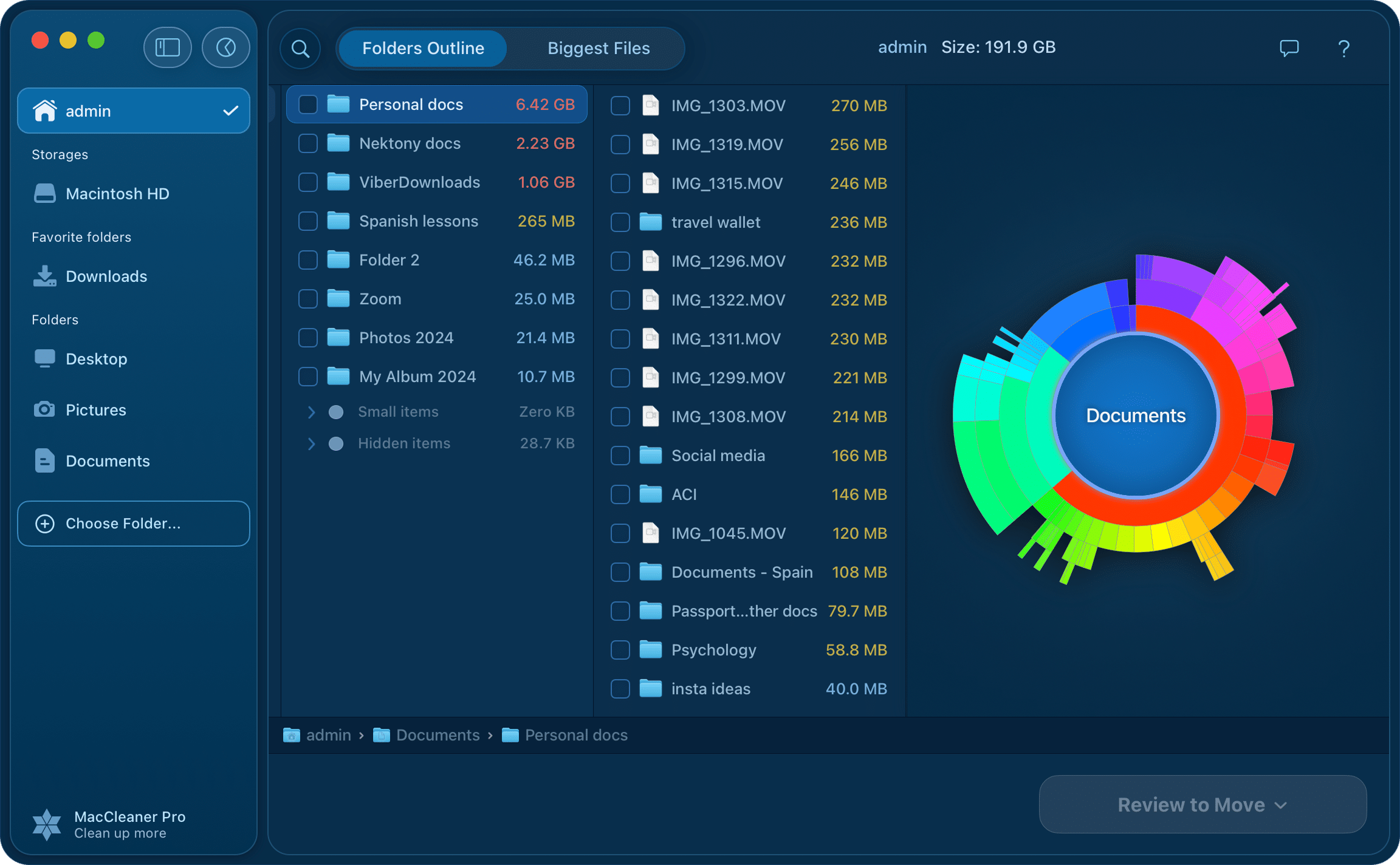Open Downloads favorite folder
This screenshot has width=1400, height=865.
pyautogui.click(x=106, y=276)
